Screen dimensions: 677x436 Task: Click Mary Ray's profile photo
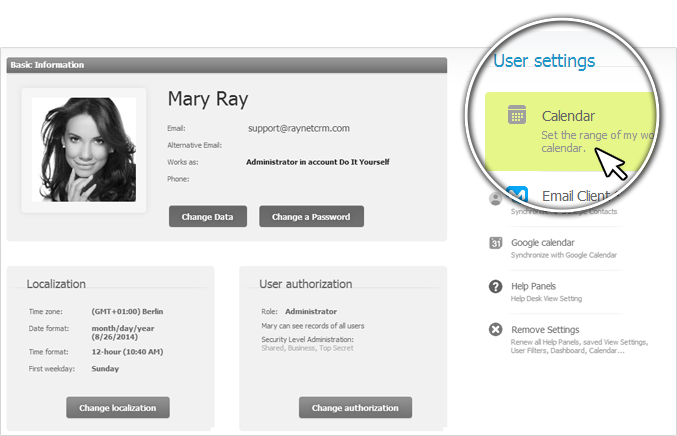tap(84, 149)
